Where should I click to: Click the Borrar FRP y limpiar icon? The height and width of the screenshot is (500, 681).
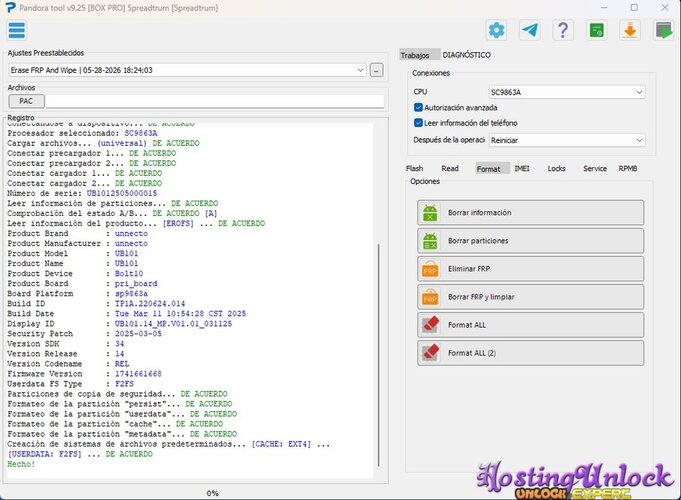click(430, 297)
